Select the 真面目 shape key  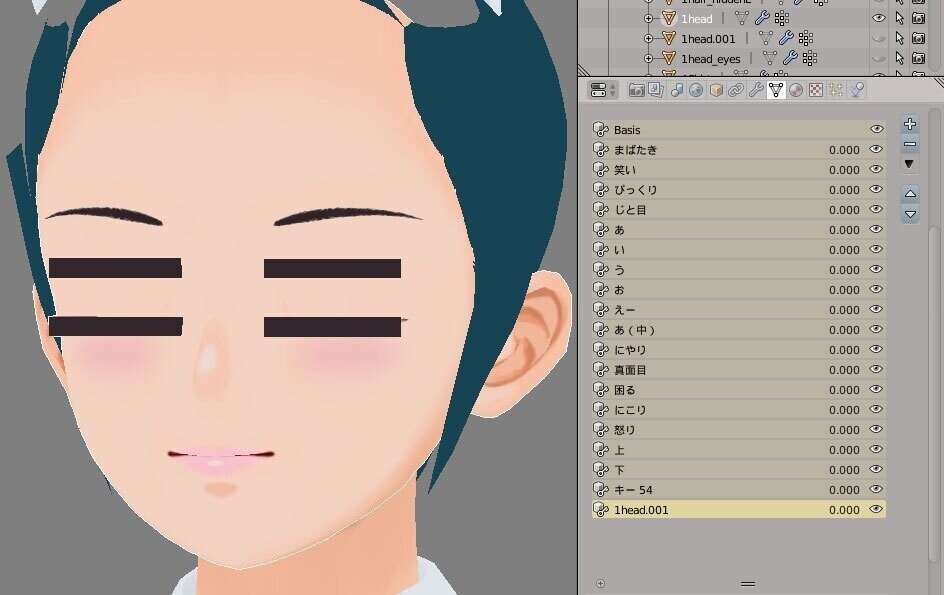tap(739, 370)
